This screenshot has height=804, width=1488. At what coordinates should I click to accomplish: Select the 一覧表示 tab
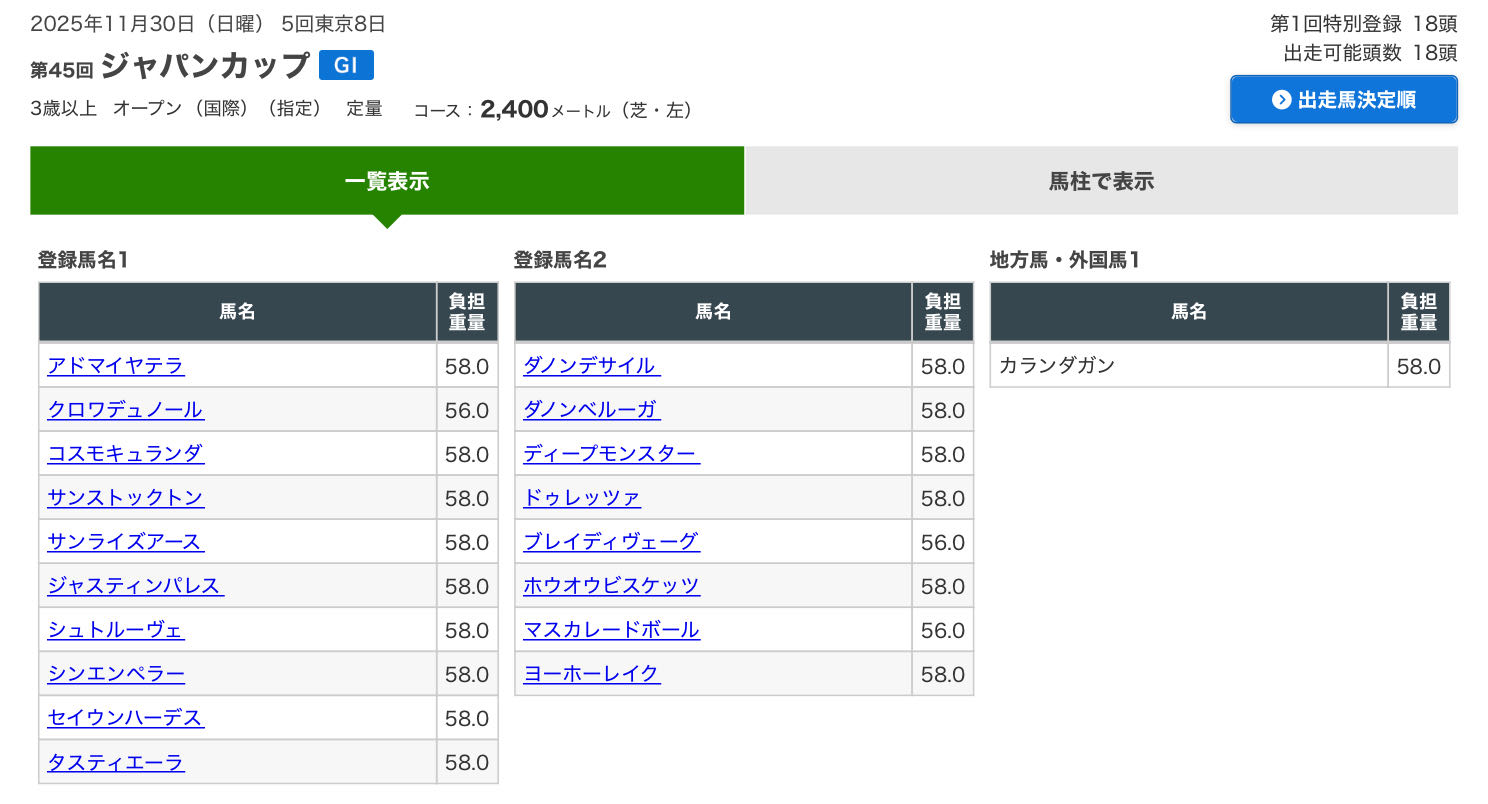[387, 181]
